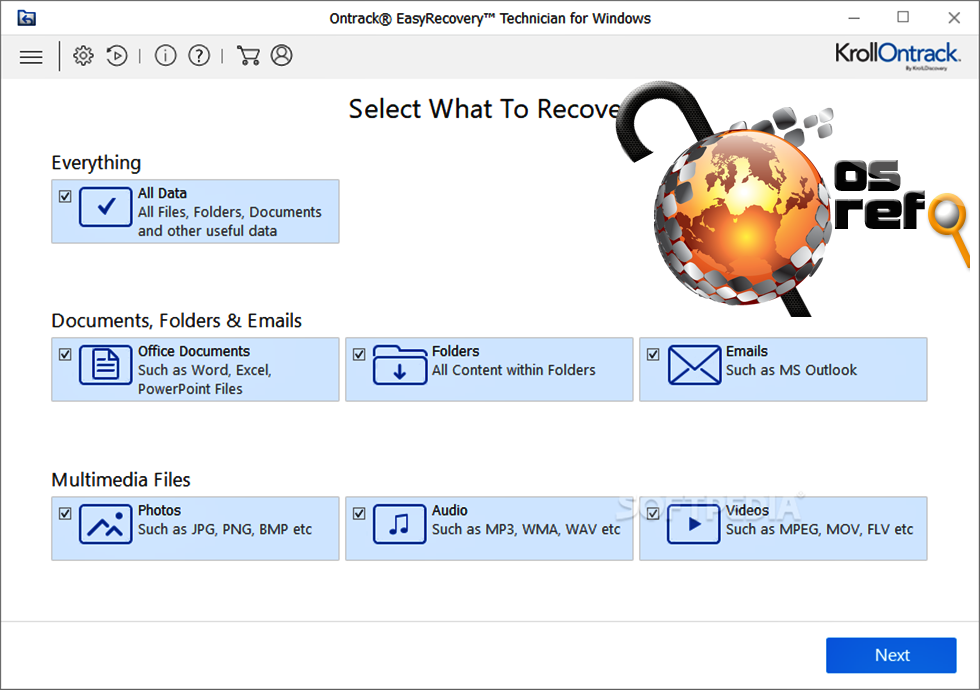Screen dimensions: 980x690
Task: Open the help question mark icon
Action: (199, 56)
